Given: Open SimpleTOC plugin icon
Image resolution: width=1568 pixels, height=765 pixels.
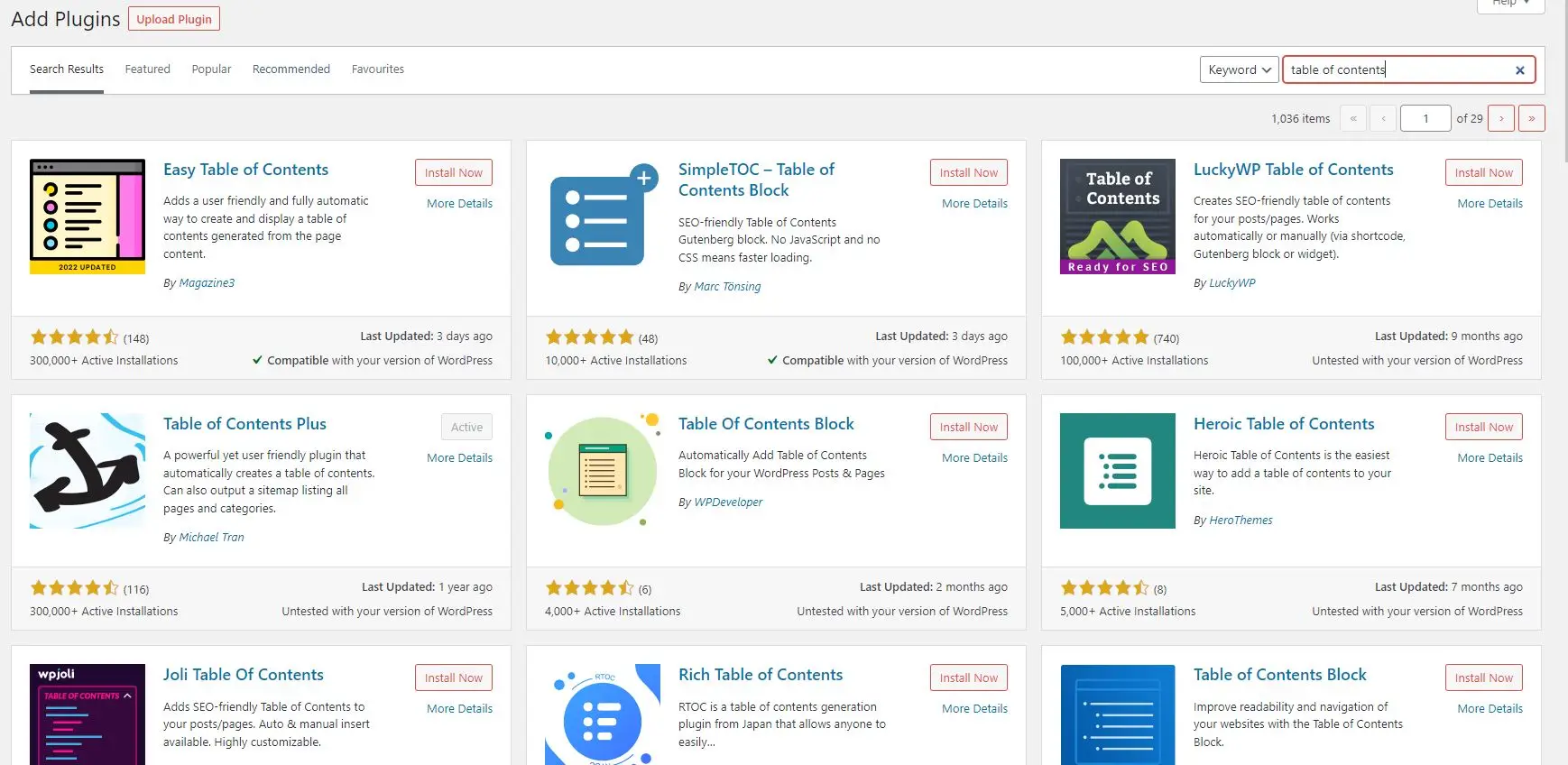Looking at the screenshot, I should click(603, 217).
